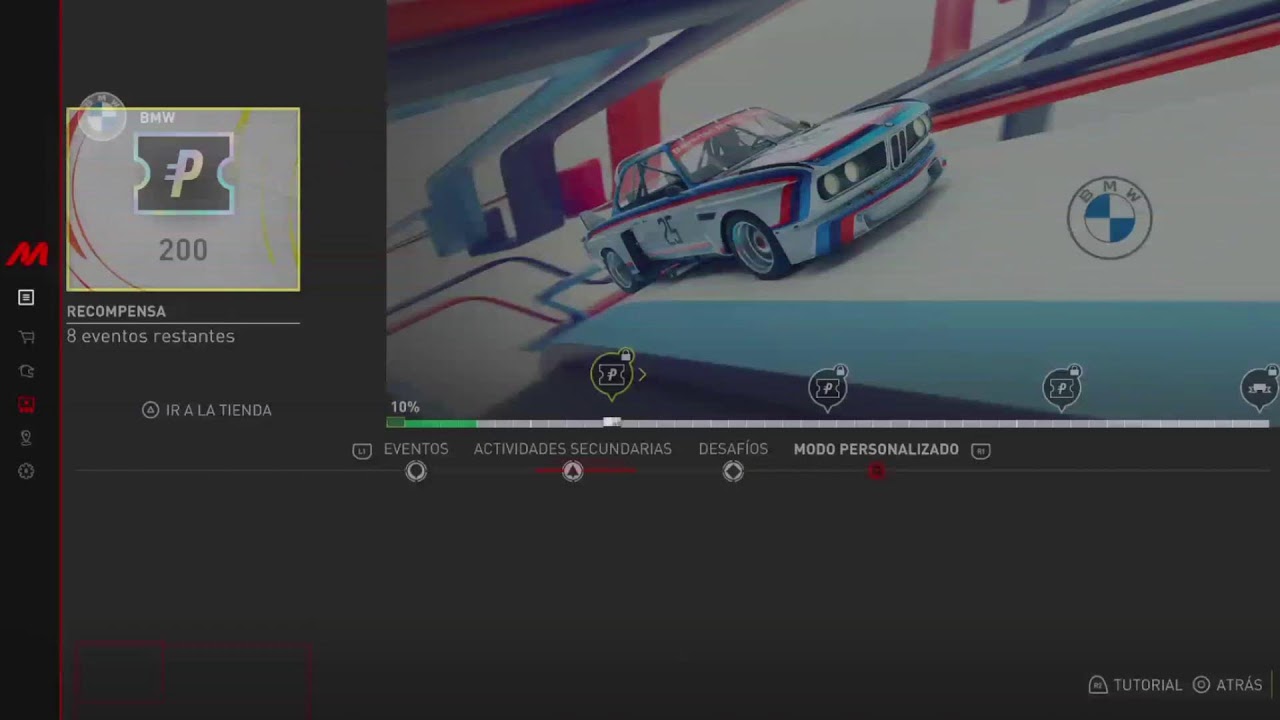Open the playlist list icon in sidebar

tap(26, 297)
